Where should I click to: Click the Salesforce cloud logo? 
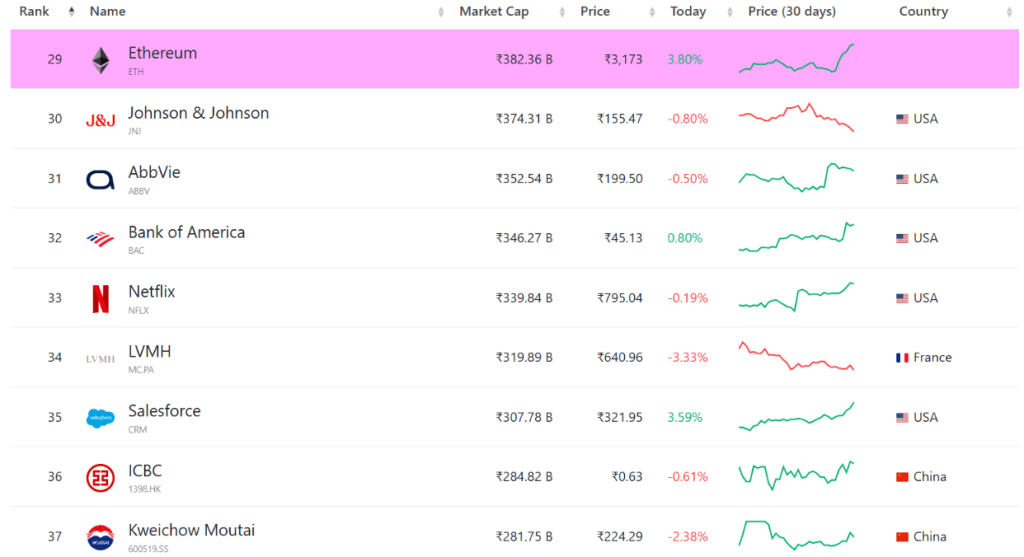click(101, 418)
